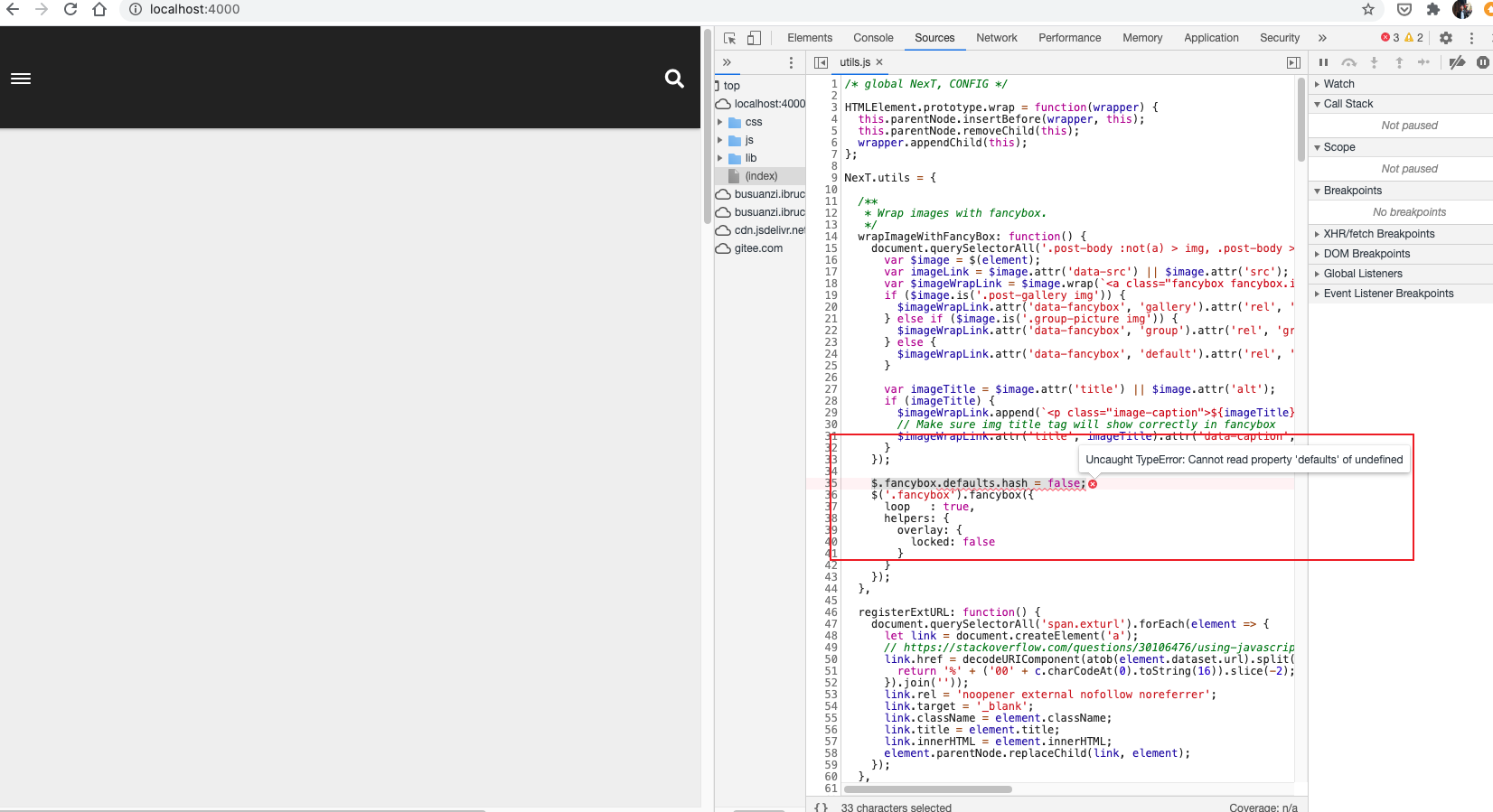Open the hamburger menu on the page

pos(21,79)
